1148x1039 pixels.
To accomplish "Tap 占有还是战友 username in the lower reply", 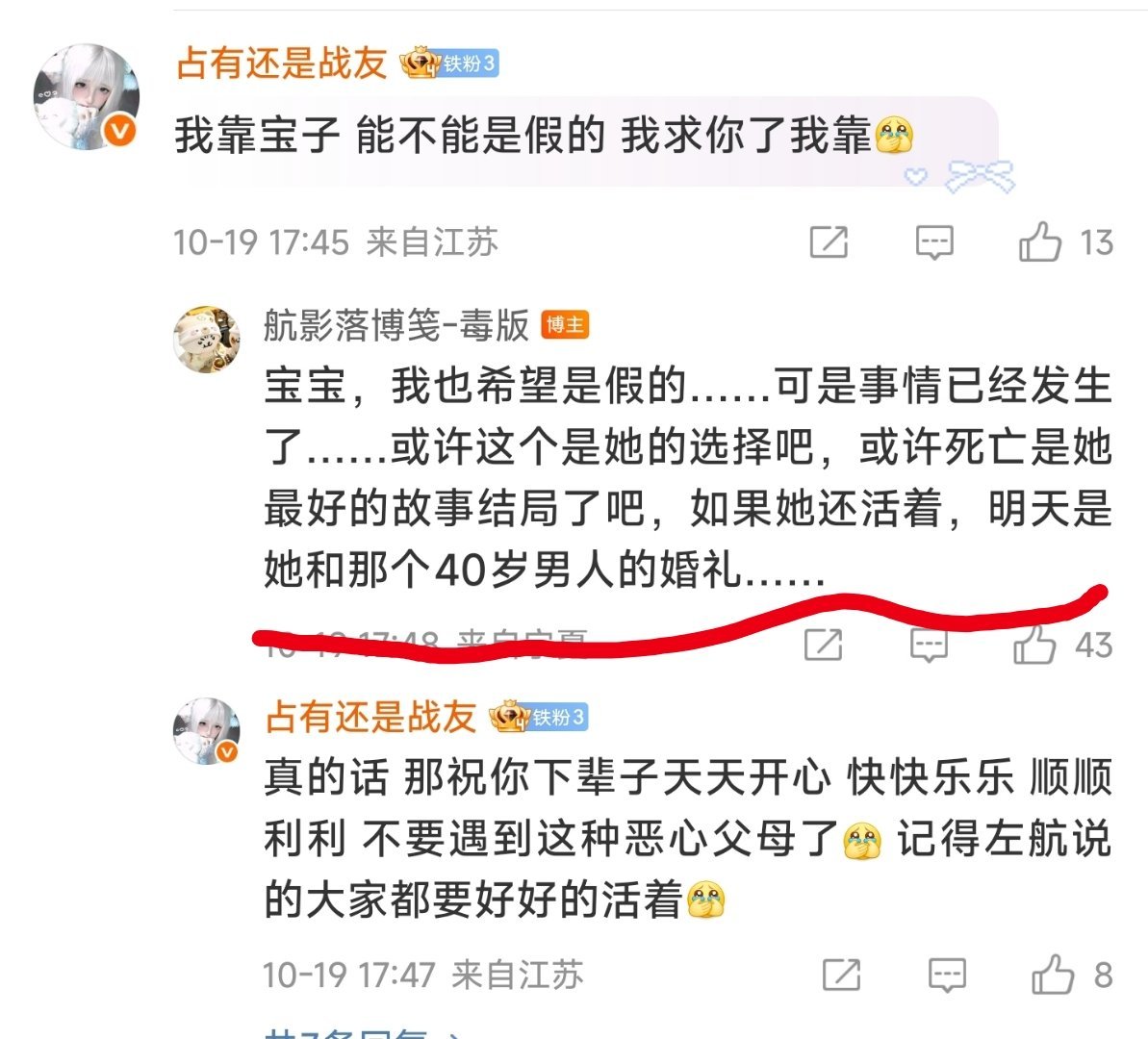I will point(370,717).
